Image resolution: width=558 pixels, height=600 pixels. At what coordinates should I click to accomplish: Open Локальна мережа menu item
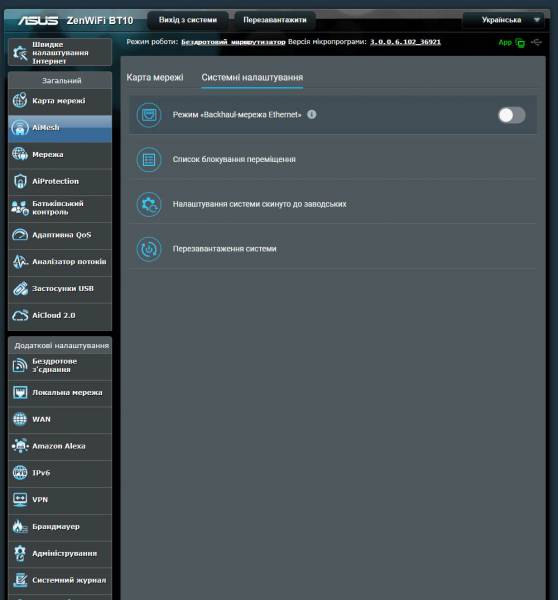point(60,393)
